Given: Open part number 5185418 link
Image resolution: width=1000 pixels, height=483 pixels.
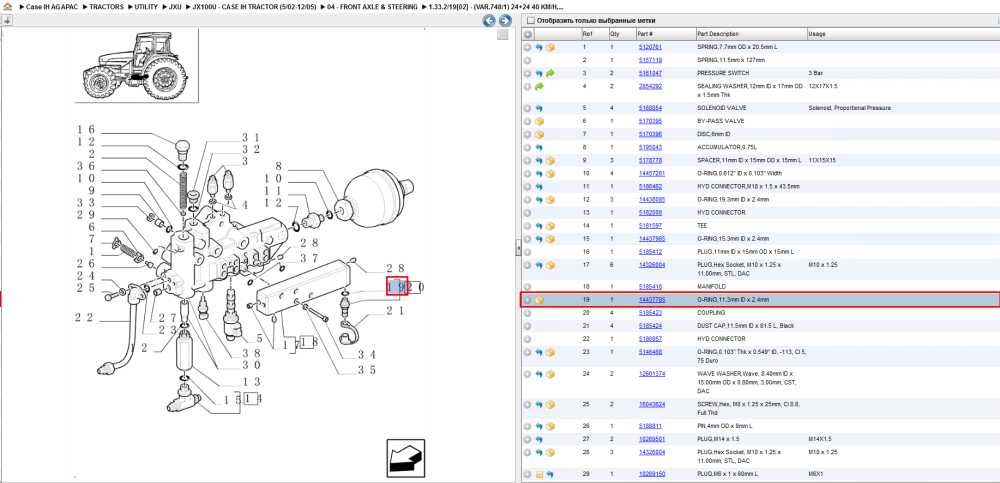Looking at the screenshot, I should tap(650, 286).
